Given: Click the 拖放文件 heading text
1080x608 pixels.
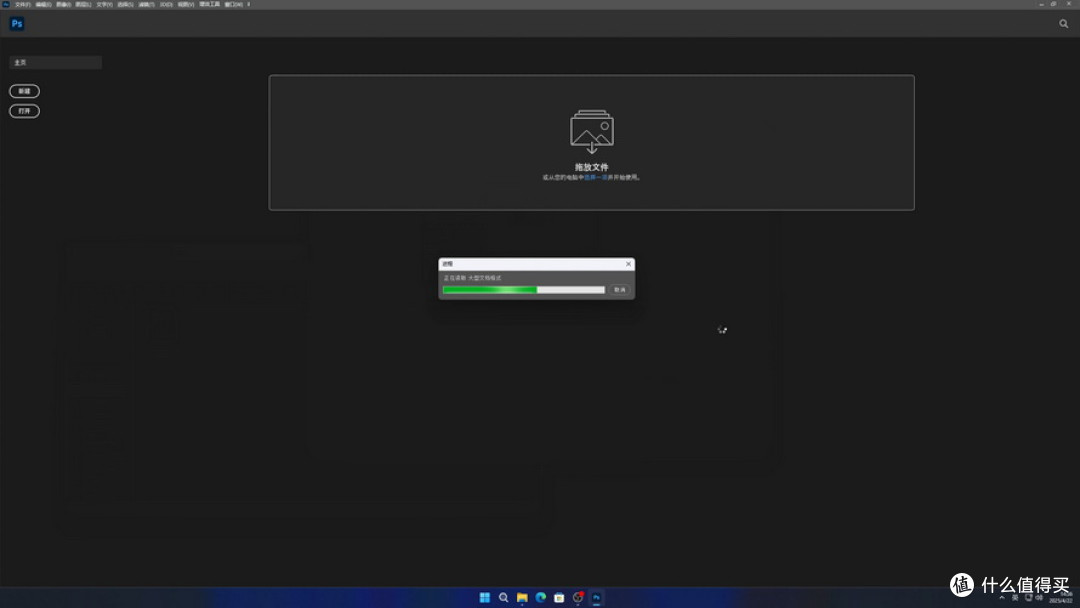Looking at the screenshot, I should pos(592,167).
